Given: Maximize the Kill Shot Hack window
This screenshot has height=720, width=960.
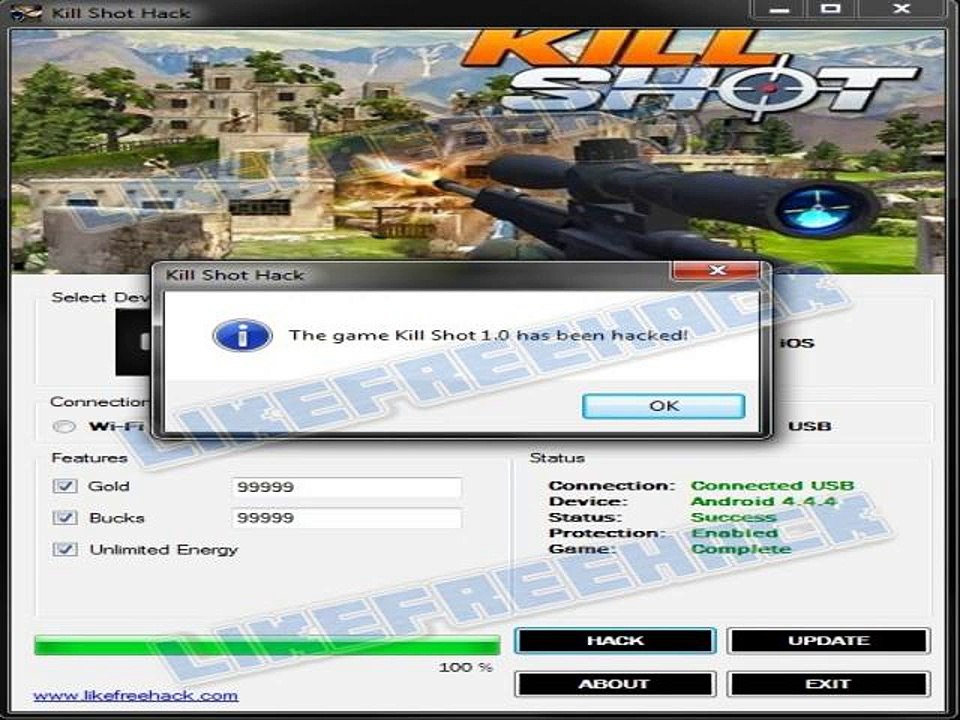Looking at the screenshot, I should [x=831, y=9].
